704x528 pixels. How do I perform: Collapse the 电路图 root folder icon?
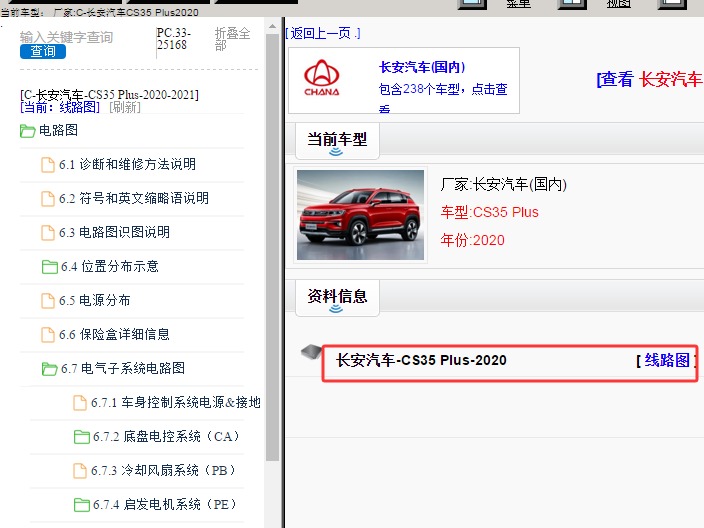click(27, 131)
